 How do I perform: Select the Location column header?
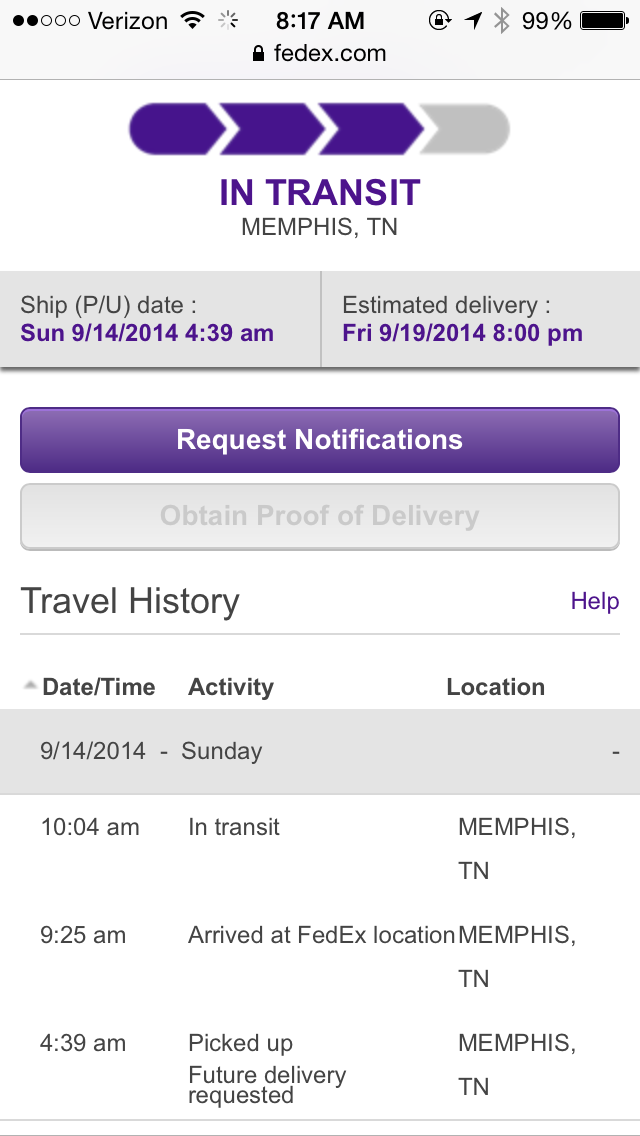tap(495, 687)
